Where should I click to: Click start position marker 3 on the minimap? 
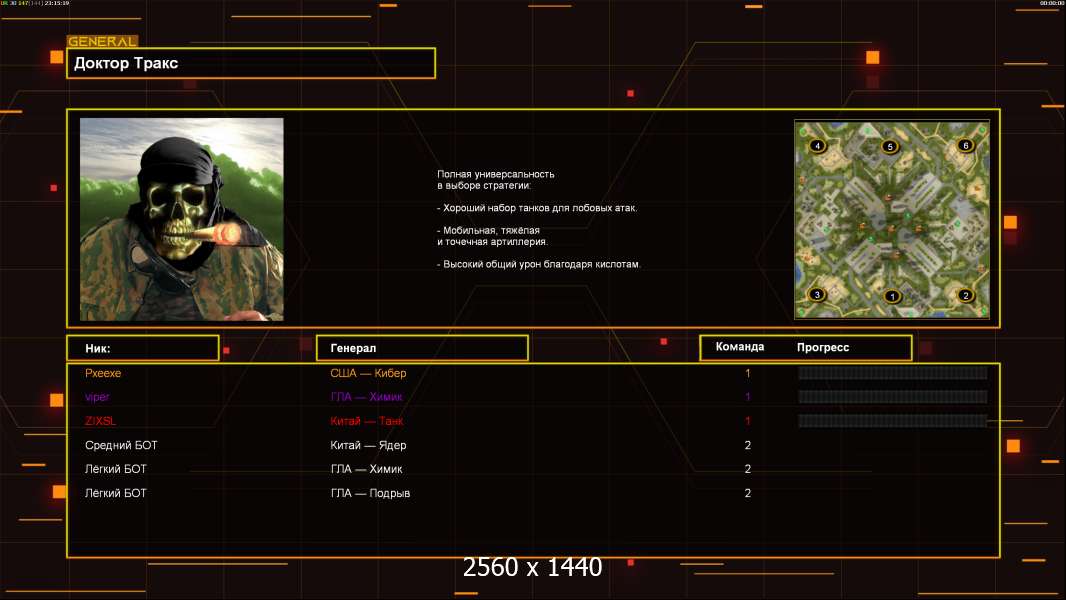coord(817,294)
